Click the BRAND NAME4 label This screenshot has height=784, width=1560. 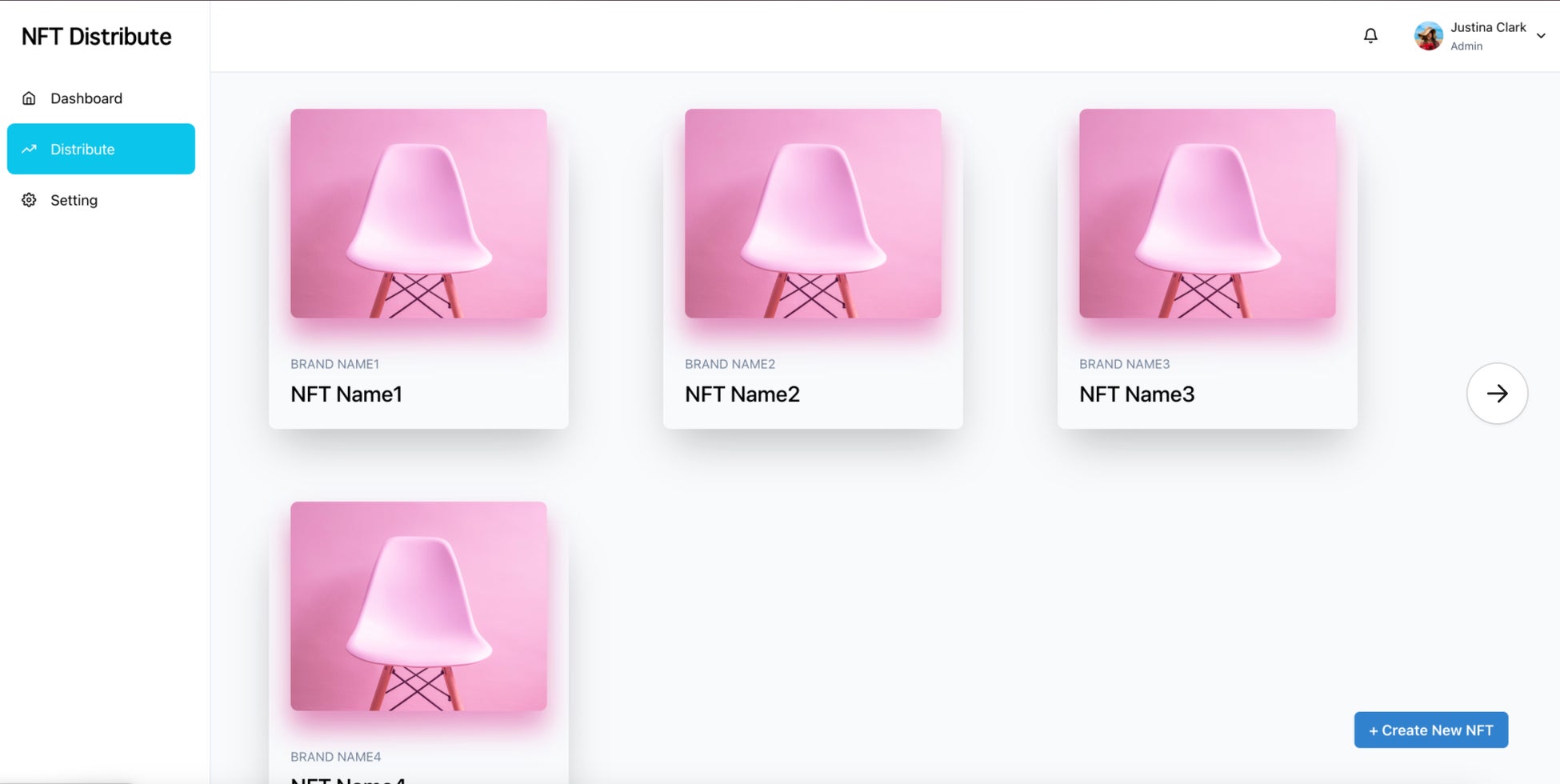[335, 757]
